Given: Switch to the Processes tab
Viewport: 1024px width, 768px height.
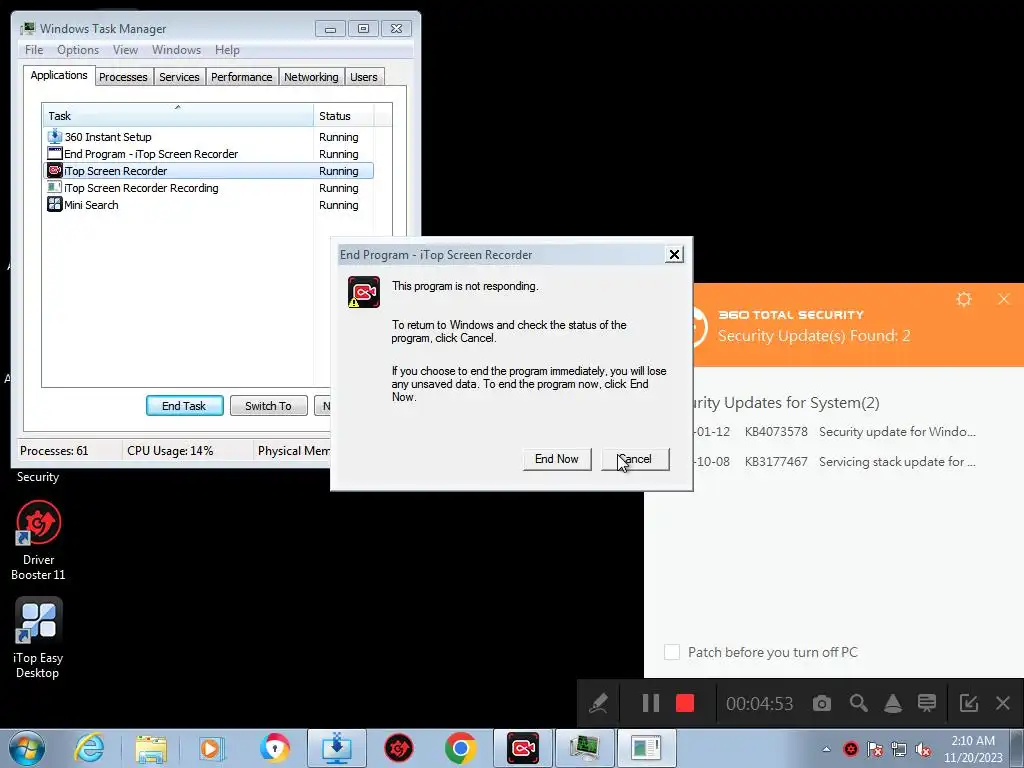Looking at the screenshot, I should point(123,77).
